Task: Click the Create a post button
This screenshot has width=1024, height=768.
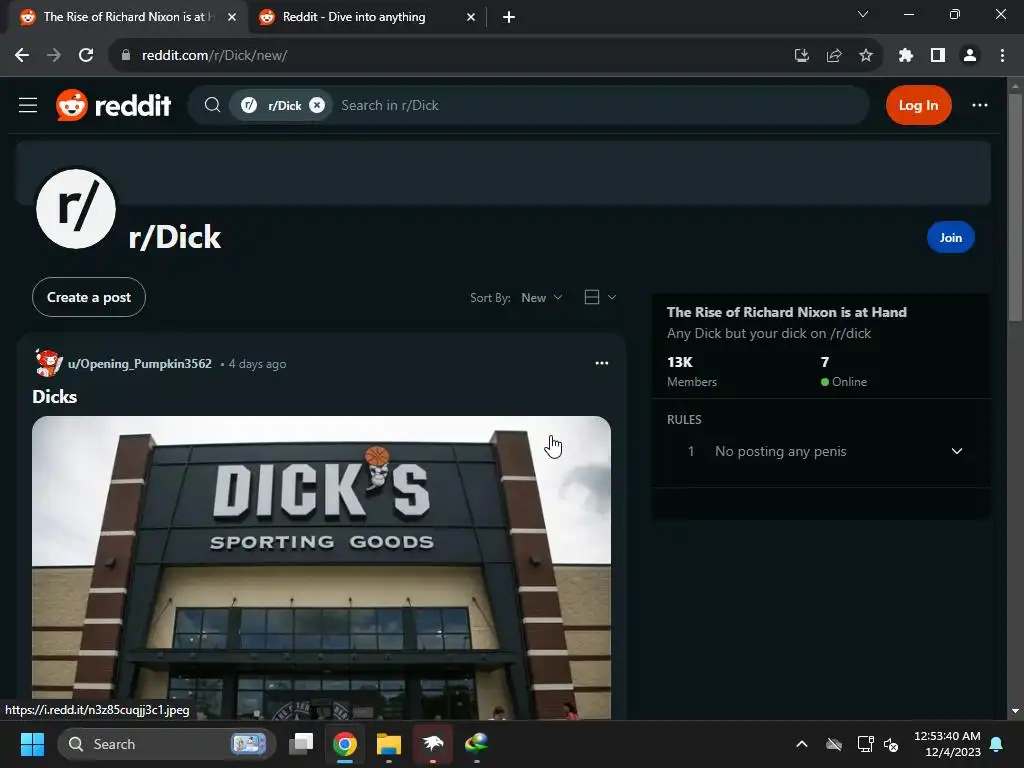Action: (89, 297)
